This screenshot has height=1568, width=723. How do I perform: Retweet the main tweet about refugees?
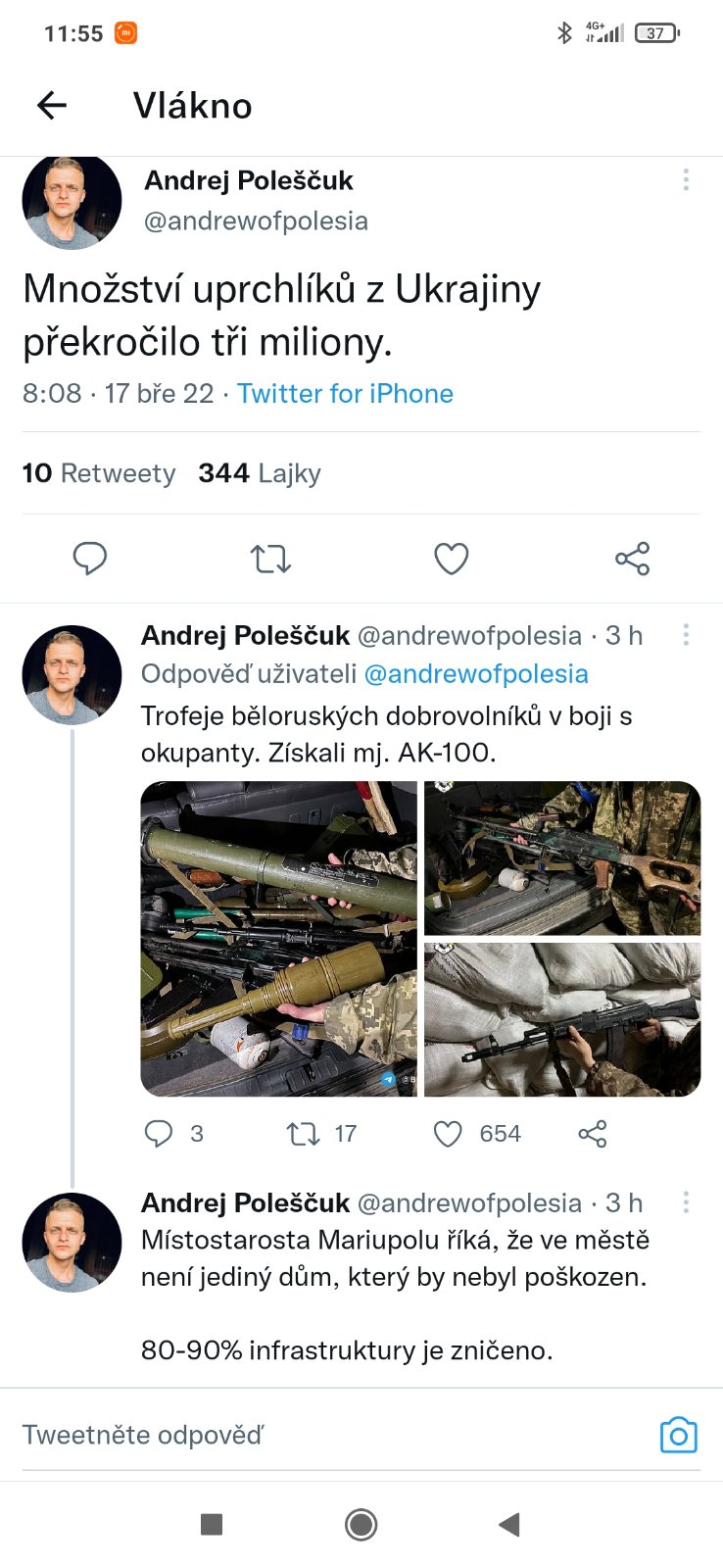click(270, 559)
